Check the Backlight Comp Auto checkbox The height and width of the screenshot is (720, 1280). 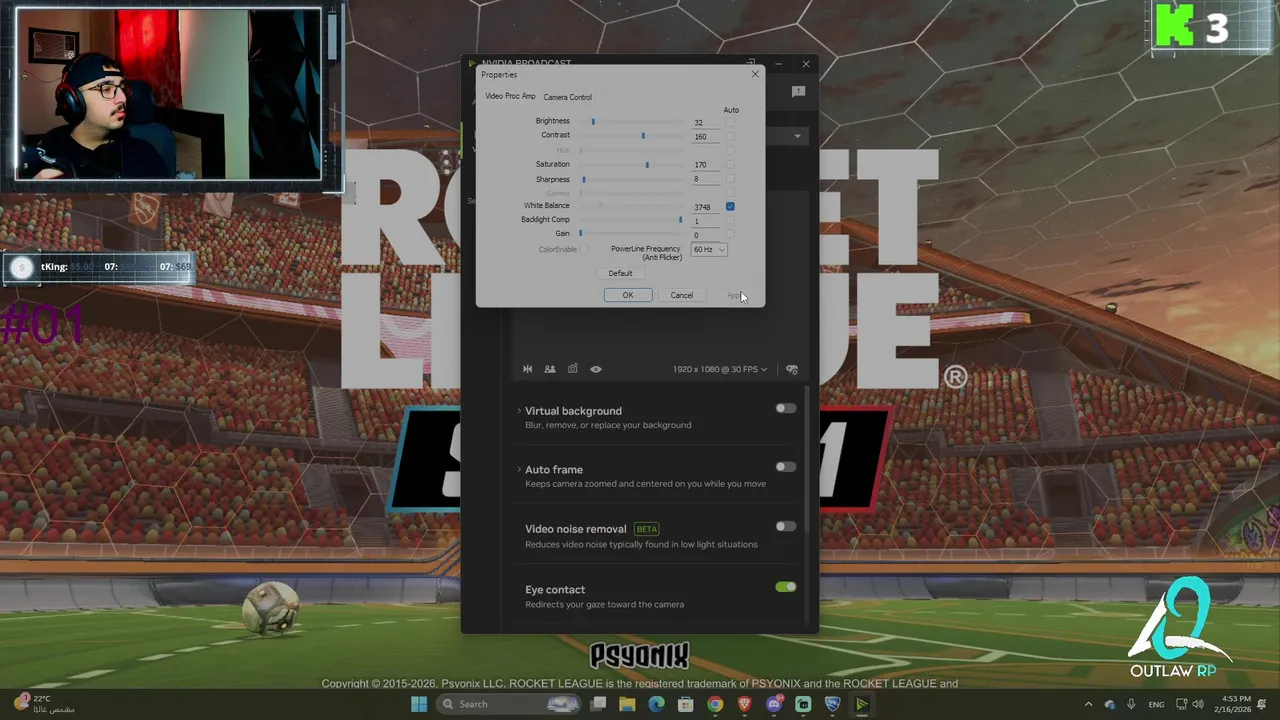click(x=730, y=220)
